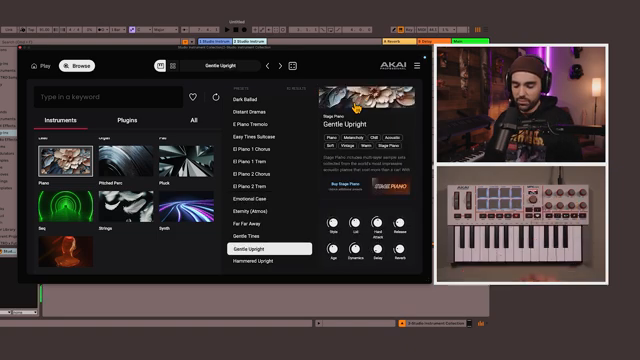This screenshot has width=640, height=360.
Task: Switch to the list view icon
Action: [160, 66]
